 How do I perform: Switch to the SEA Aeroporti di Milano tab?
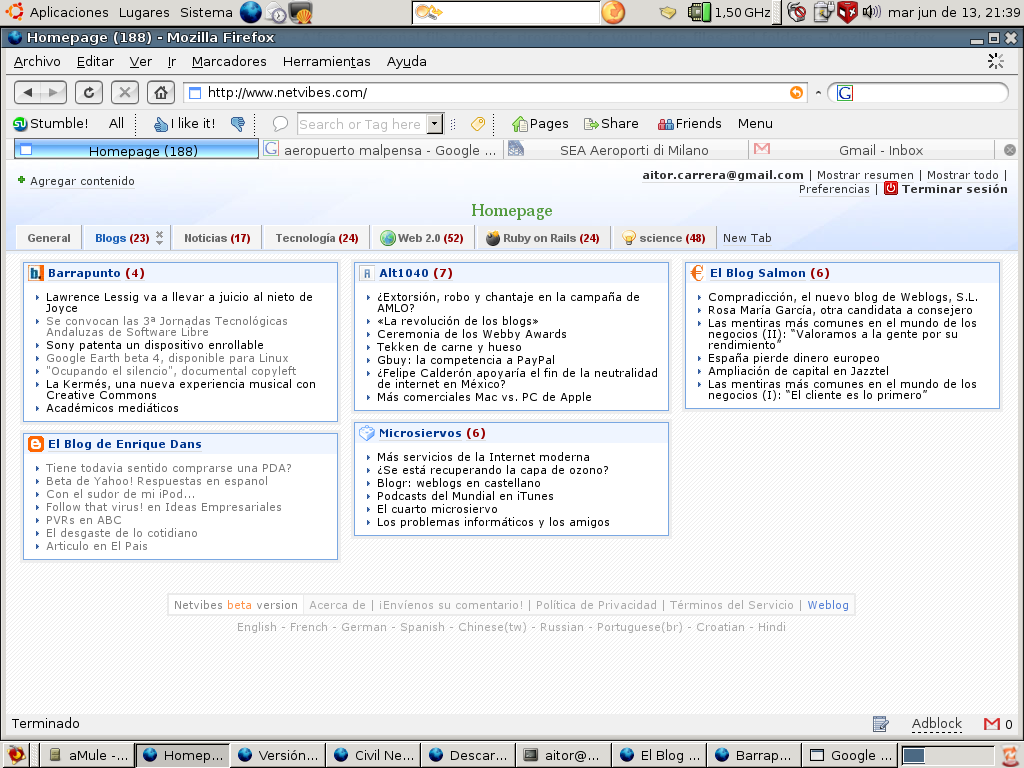(x=628, y=150)
